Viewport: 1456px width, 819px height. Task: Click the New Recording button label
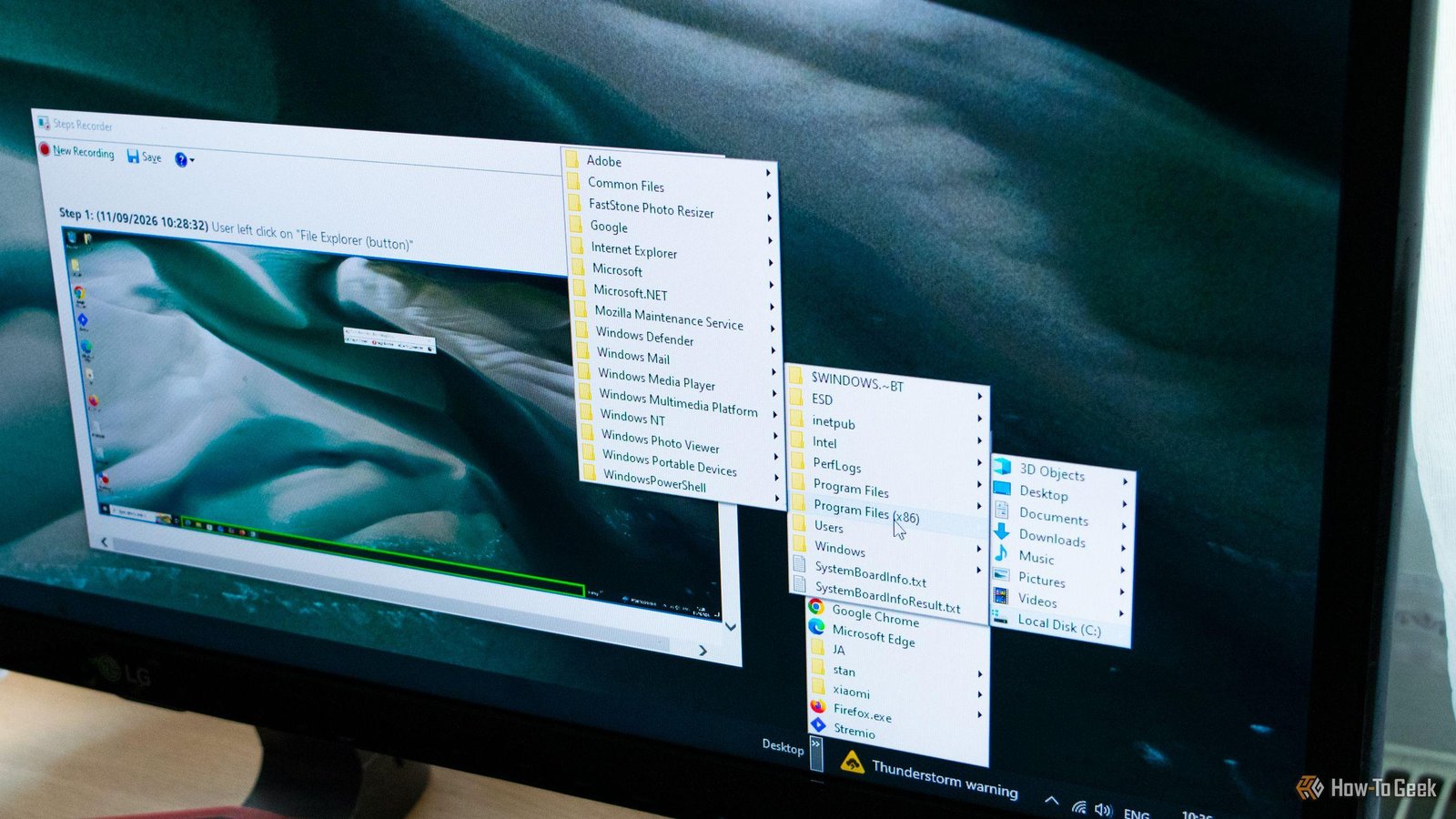(x=84, y=152)
